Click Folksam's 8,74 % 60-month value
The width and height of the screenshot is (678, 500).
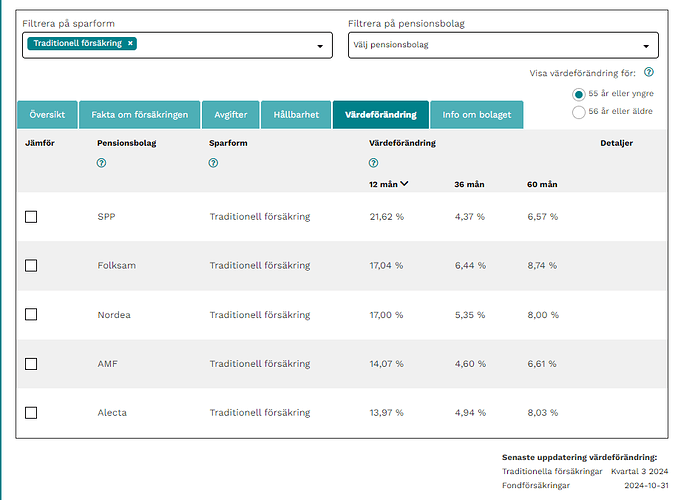pyautogui.click(x=542, y=266)
